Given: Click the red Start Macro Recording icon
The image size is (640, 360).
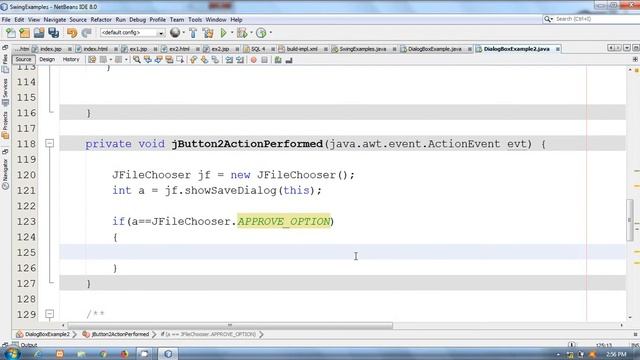Looking at the screenshot, I should (x=253, y=60).
